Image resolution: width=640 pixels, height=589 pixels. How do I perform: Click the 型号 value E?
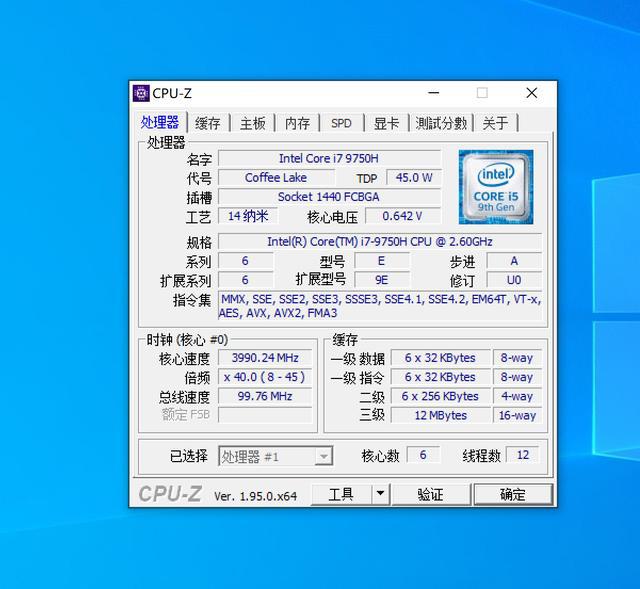[382, 261]
